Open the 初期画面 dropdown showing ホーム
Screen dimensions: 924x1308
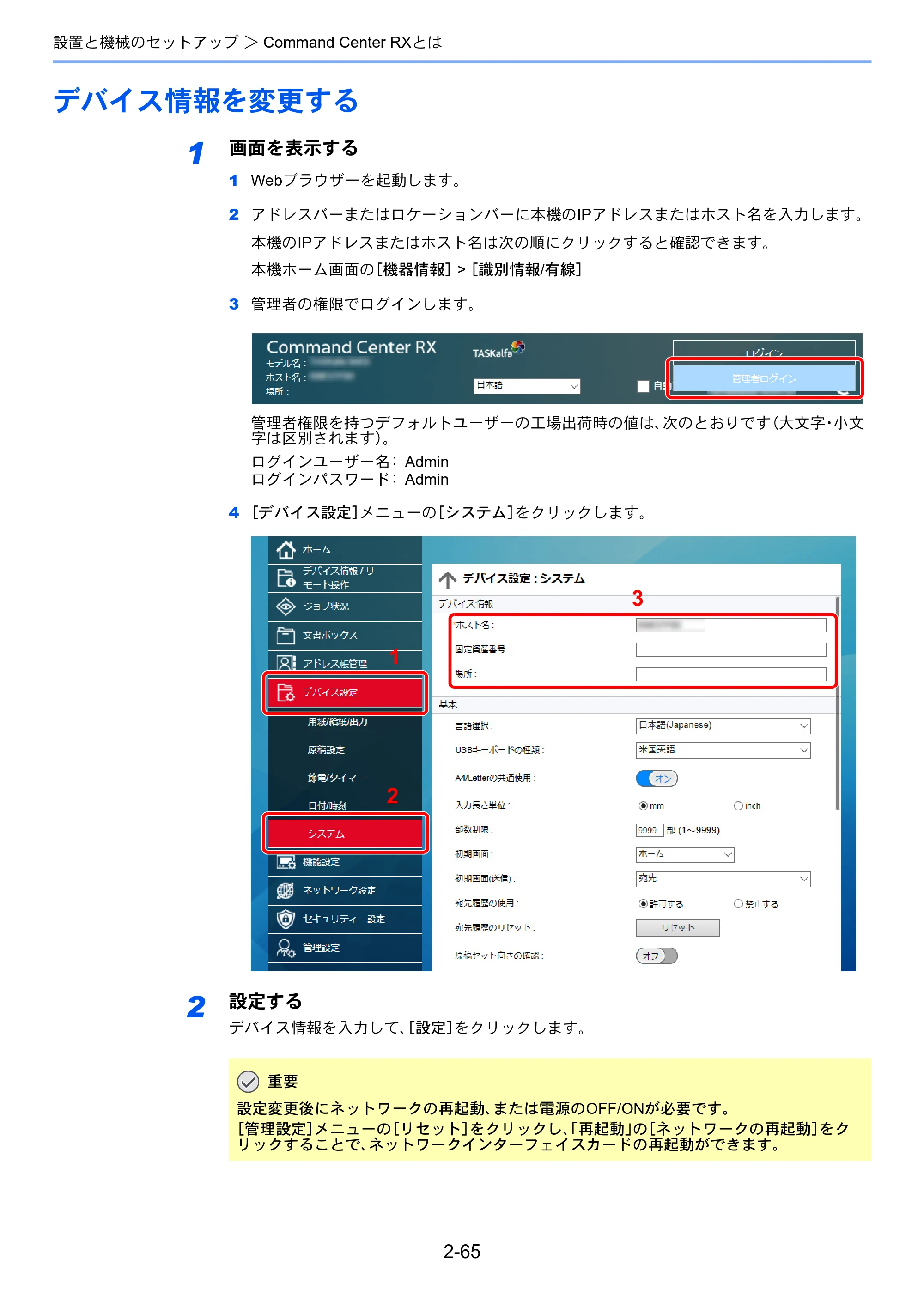pyautogui.click(x=685, y=854)
